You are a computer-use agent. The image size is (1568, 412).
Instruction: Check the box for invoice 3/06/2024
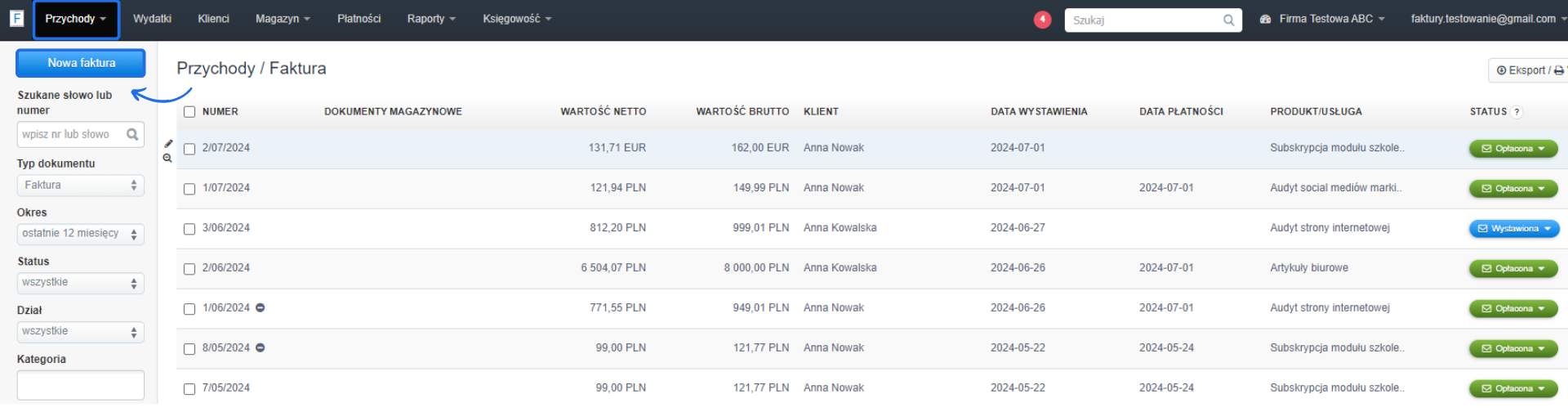tap(189, 229)
